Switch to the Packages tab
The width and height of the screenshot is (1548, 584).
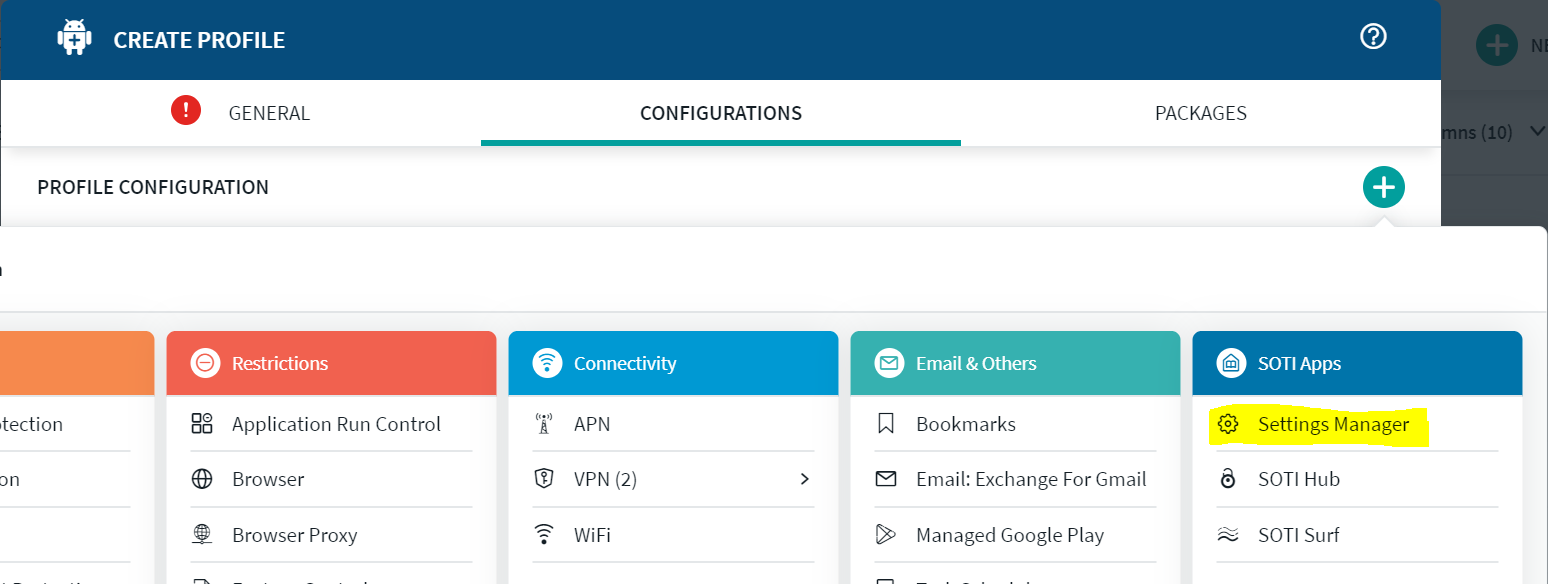(1200, 113)
